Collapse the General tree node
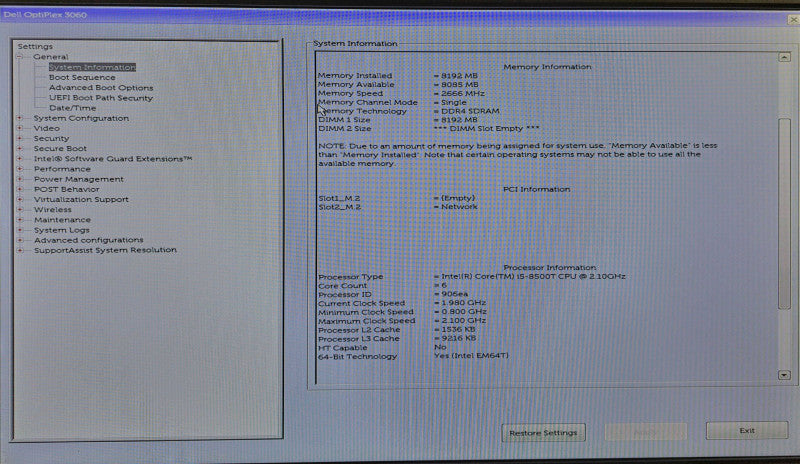Viewport: 800px width, 464px height. point(19,57)
